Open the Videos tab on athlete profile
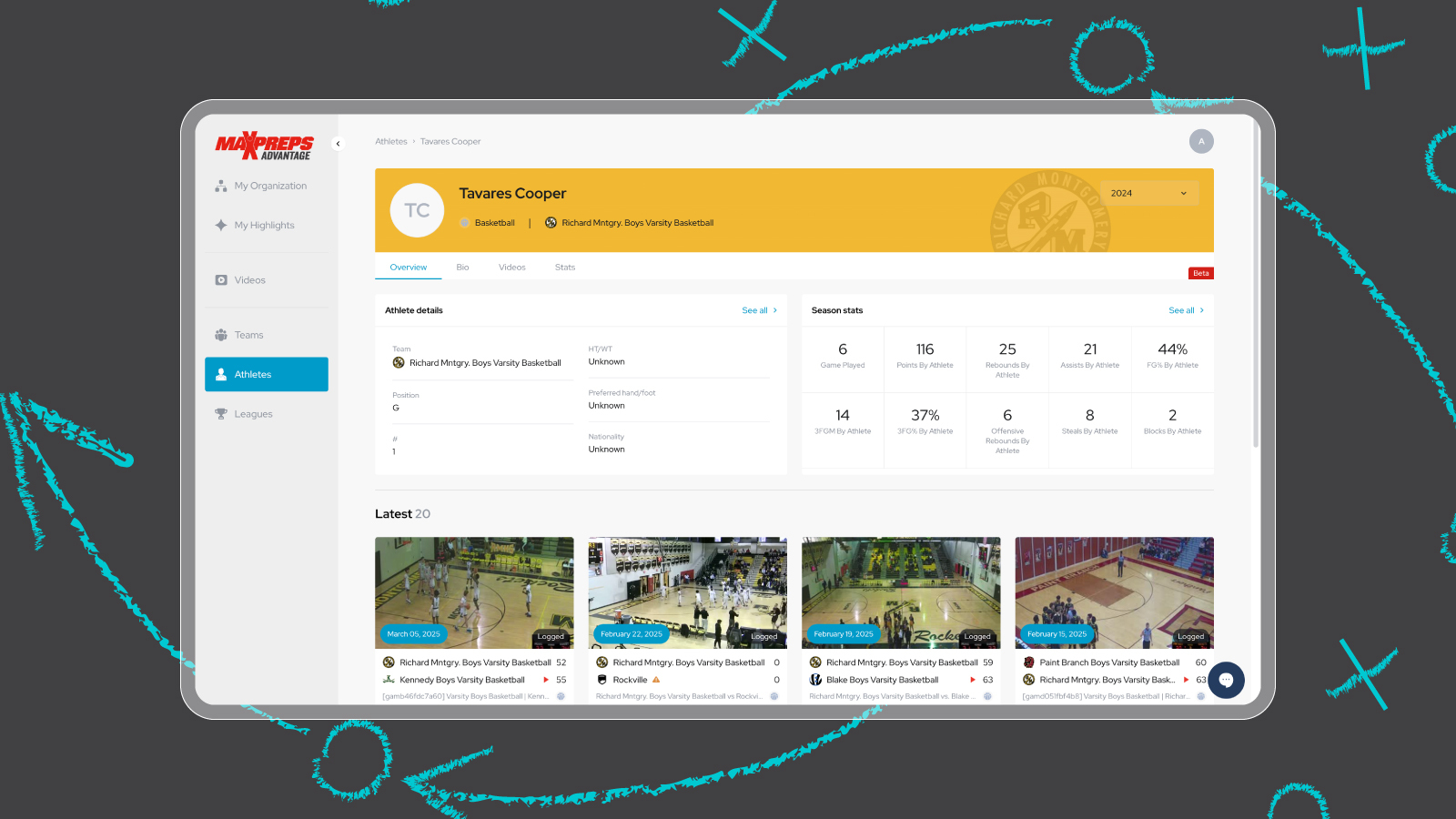Image resolution: width=1456 pixels, height=819 pixels. pyautogui.click(x=512, y=268)
